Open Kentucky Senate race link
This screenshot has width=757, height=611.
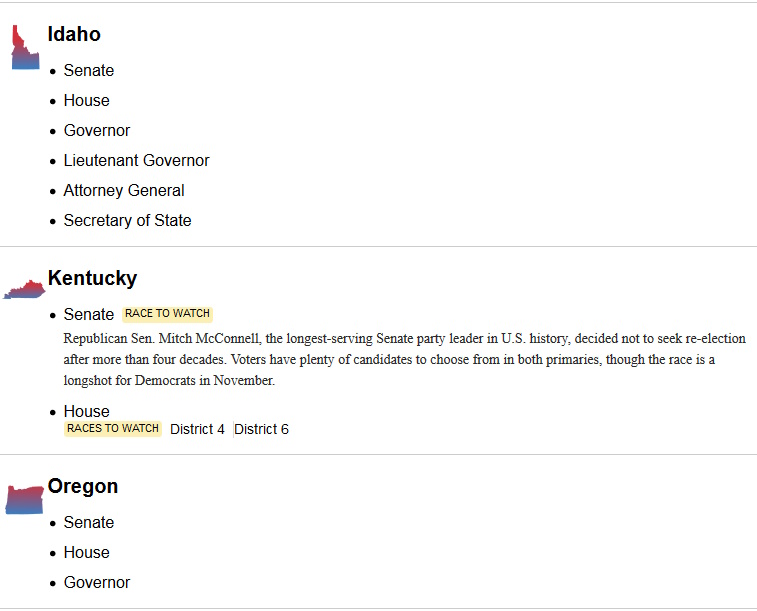click(x=89, y=314)
